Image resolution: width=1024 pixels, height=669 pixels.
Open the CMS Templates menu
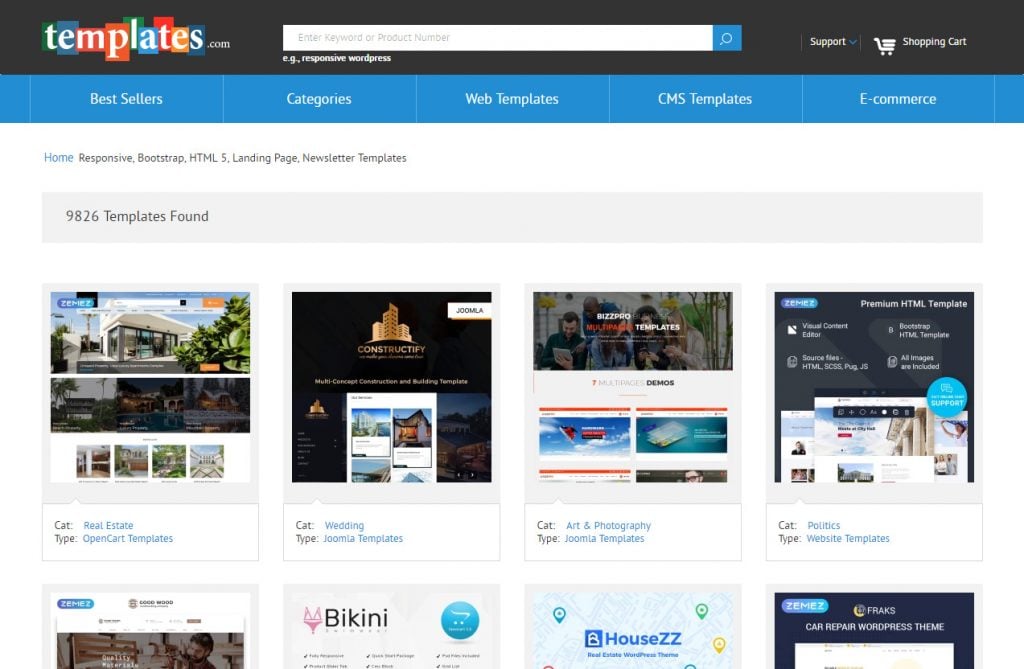click(x=705, y=99)
